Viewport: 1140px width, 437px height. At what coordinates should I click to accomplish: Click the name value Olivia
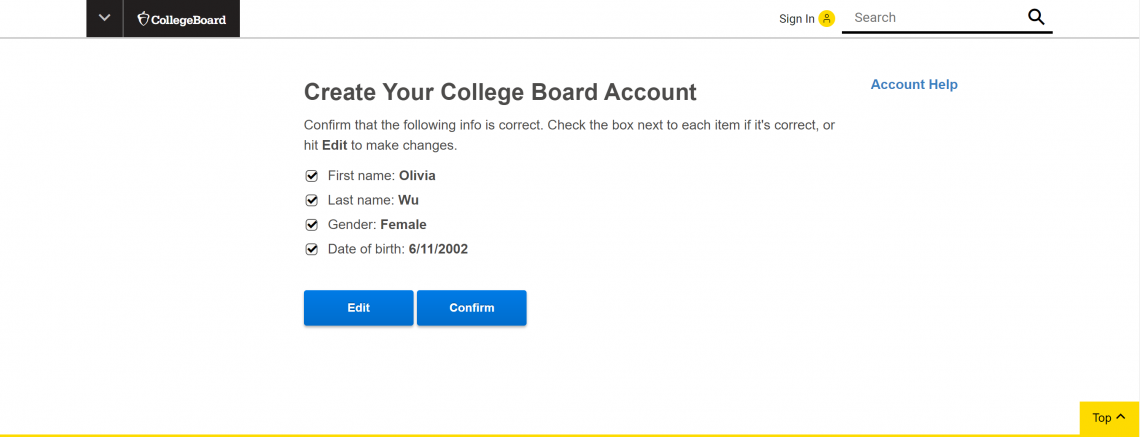click(x=417, y=176)
